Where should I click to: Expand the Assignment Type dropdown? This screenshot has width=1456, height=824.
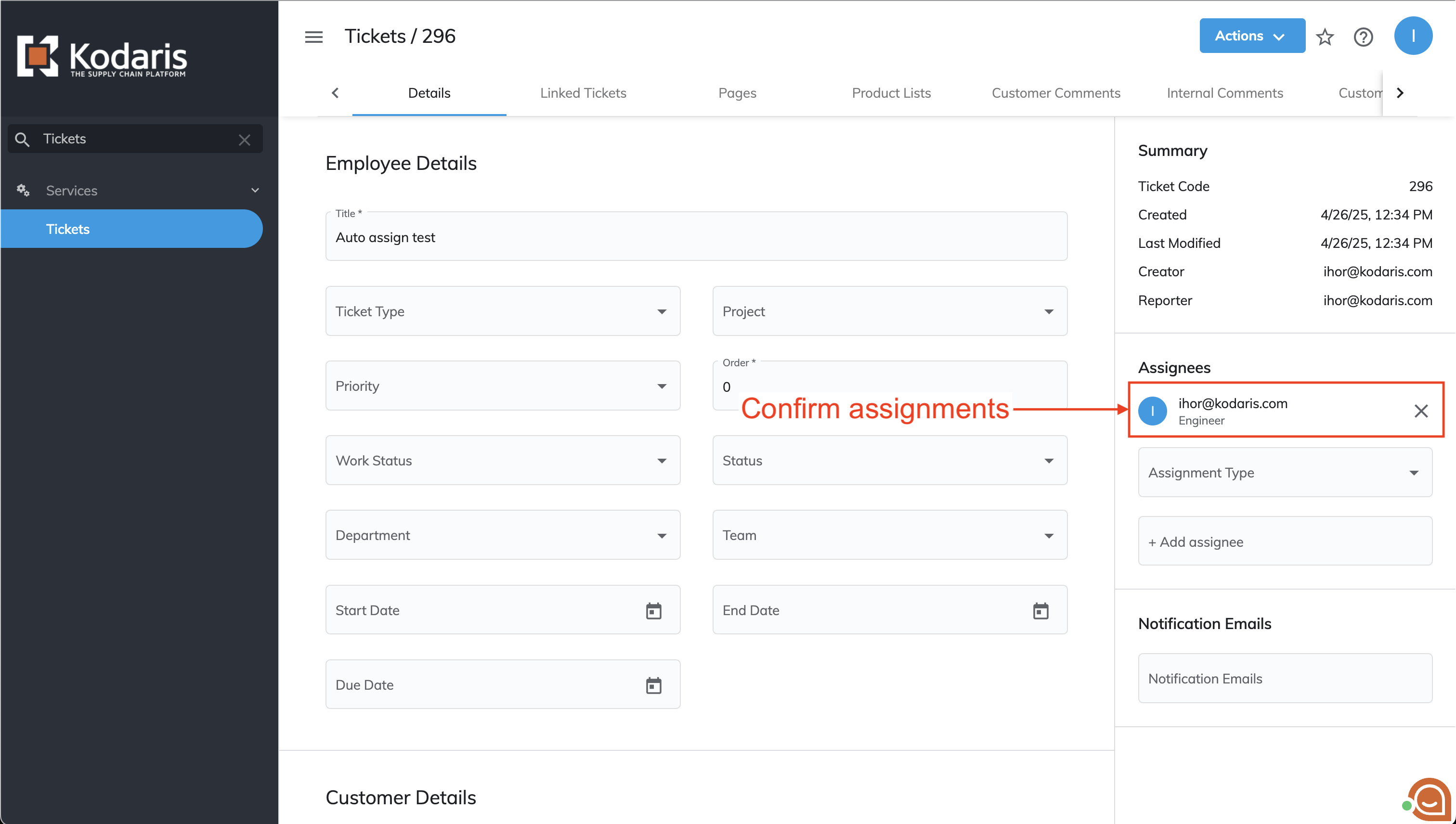[1285, 473]
